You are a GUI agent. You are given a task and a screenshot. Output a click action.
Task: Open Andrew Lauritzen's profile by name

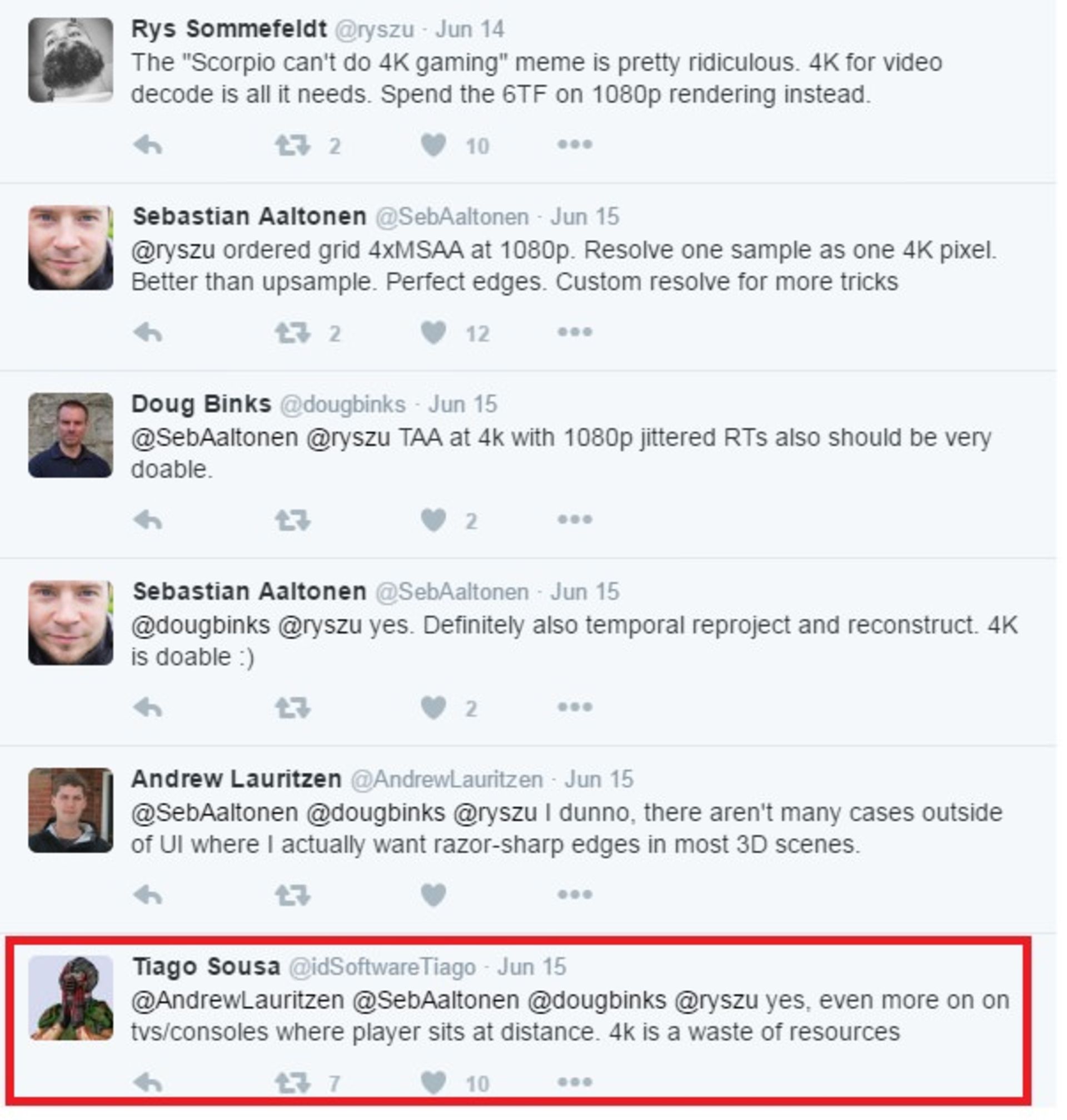(236, 779)
